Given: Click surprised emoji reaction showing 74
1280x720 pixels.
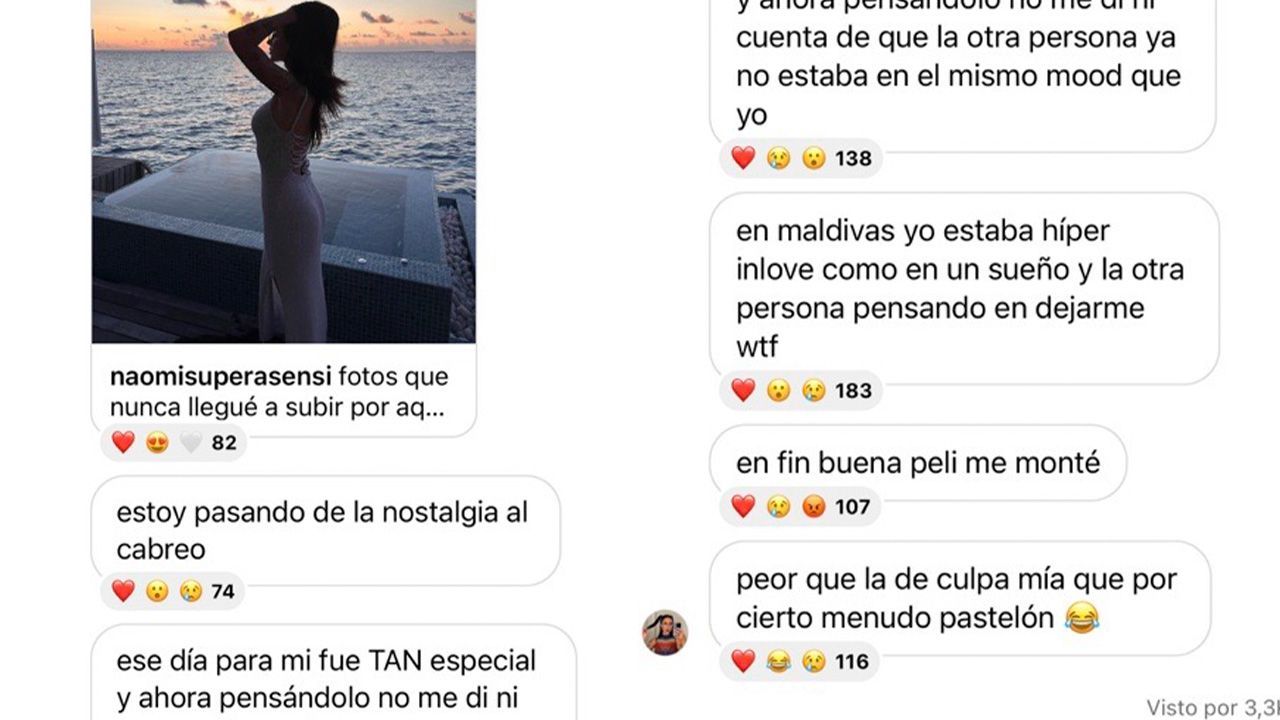Looking at the screenshot, I should point(157,591).
